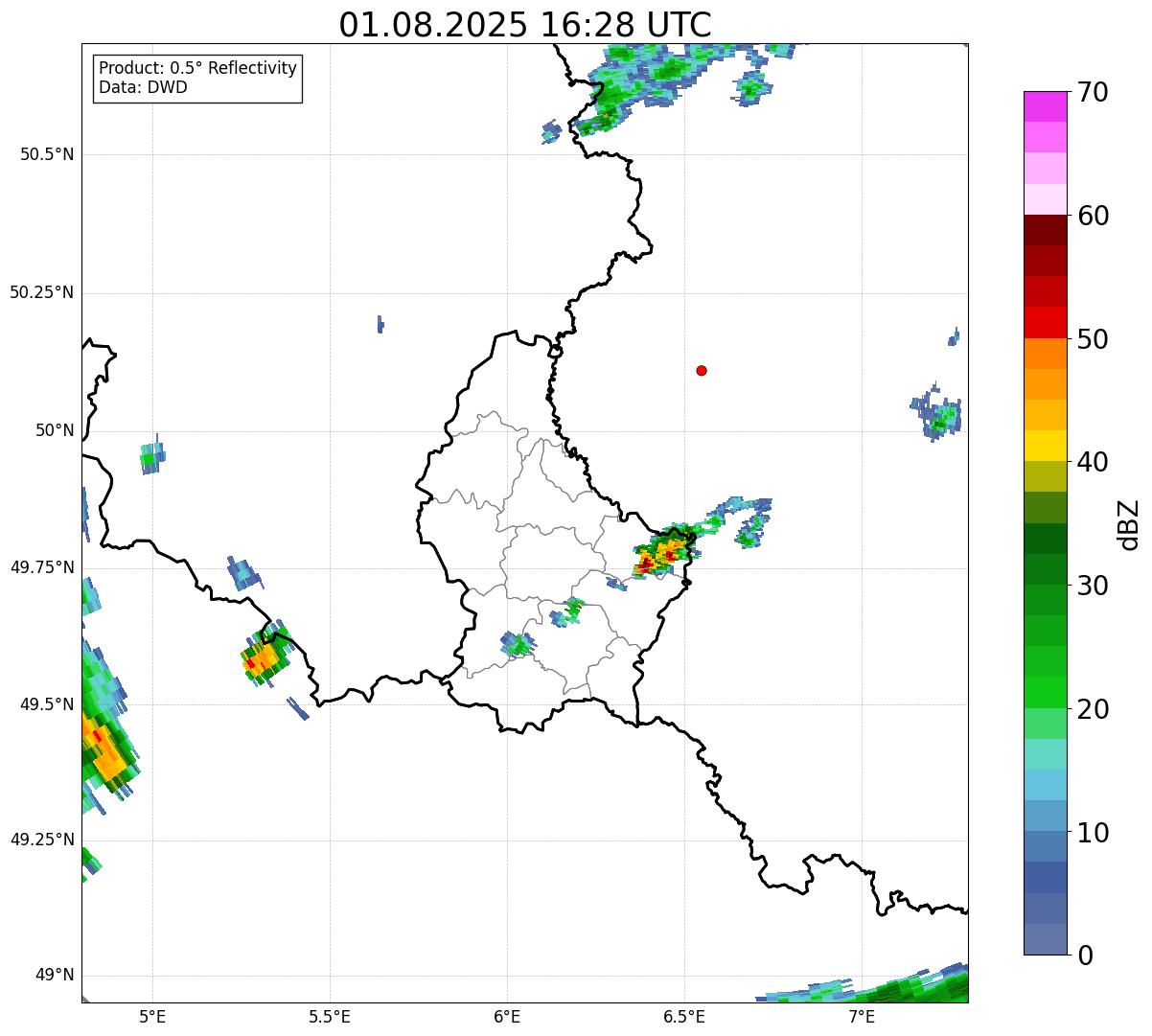
Task: Click the orange-red storm cell near 5.3°E
Action: click(262, 657)
